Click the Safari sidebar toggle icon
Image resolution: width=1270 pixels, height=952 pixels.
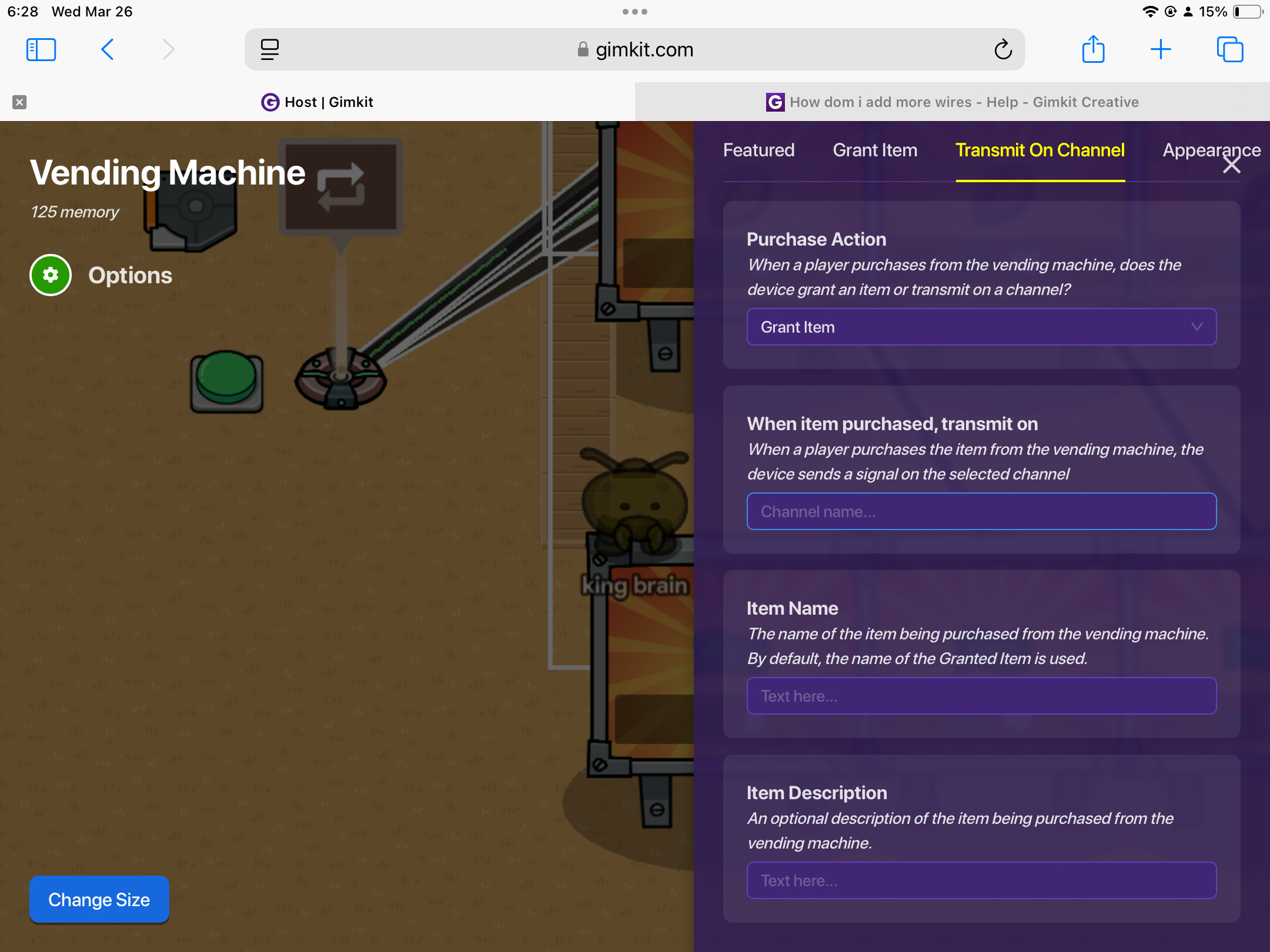tap(41, 49)
